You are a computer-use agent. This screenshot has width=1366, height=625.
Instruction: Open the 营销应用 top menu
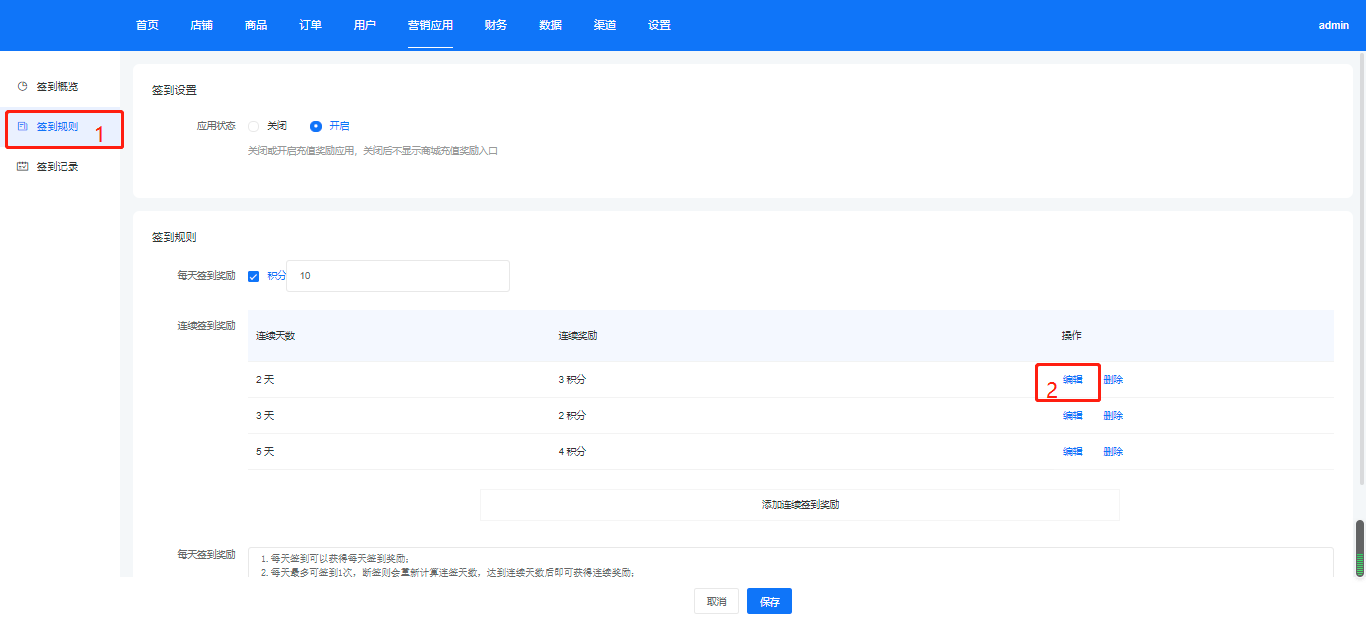click(430, 25)
